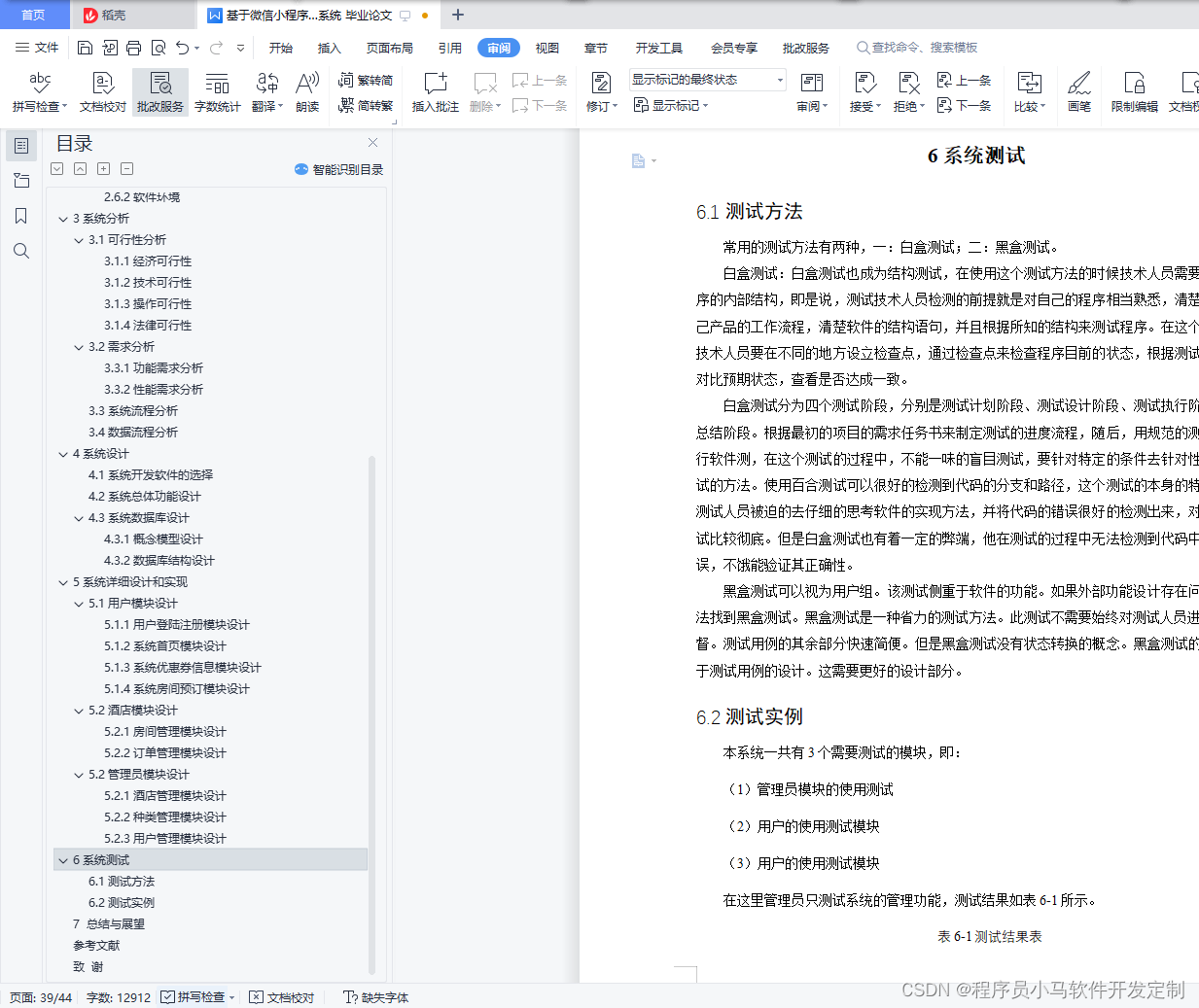Jump to '参考文献' in the TOC
Screen dimensions: 1199x1008
coord(96,946)
